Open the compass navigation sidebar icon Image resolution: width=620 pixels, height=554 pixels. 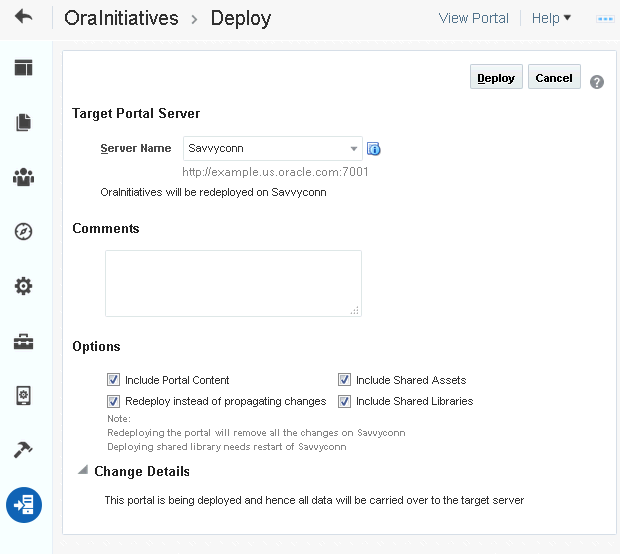tap(24, 232)
